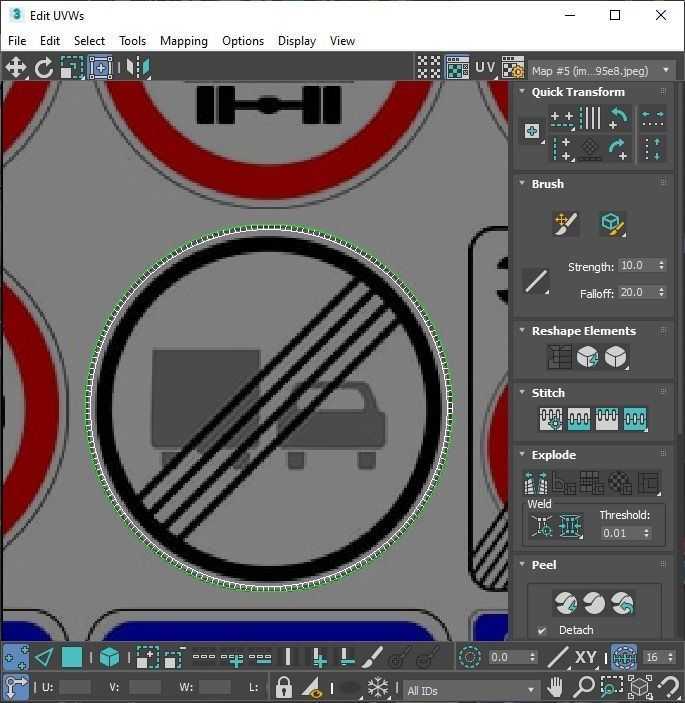Click the Reset Peel icon
Screen dimensions: 685x703
pyautogui.click(x=622, y=603)
